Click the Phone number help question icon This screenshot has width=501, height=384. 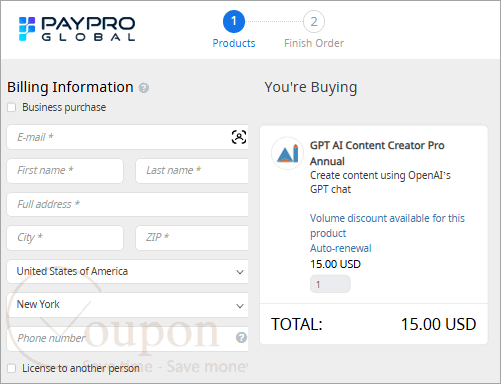point(241,338)
